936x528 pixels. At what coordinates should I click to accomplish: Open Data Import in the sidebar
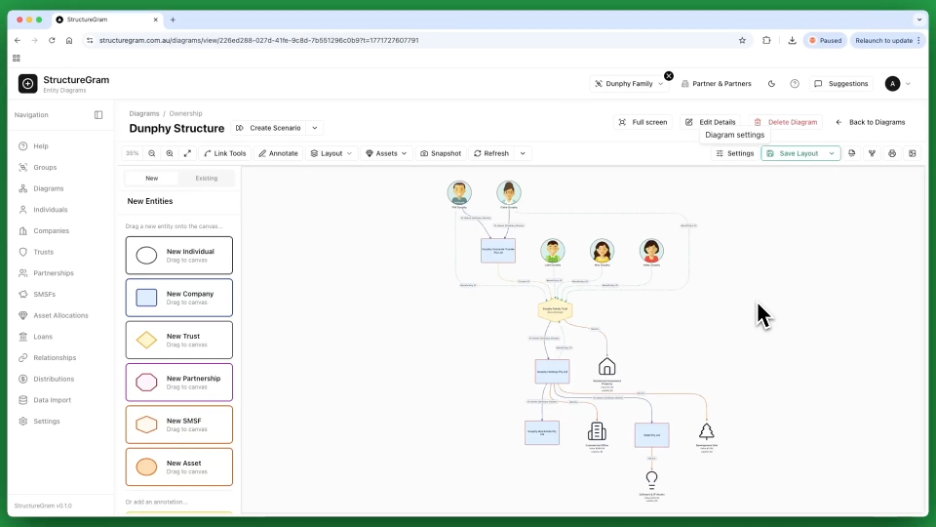(52, 400)
